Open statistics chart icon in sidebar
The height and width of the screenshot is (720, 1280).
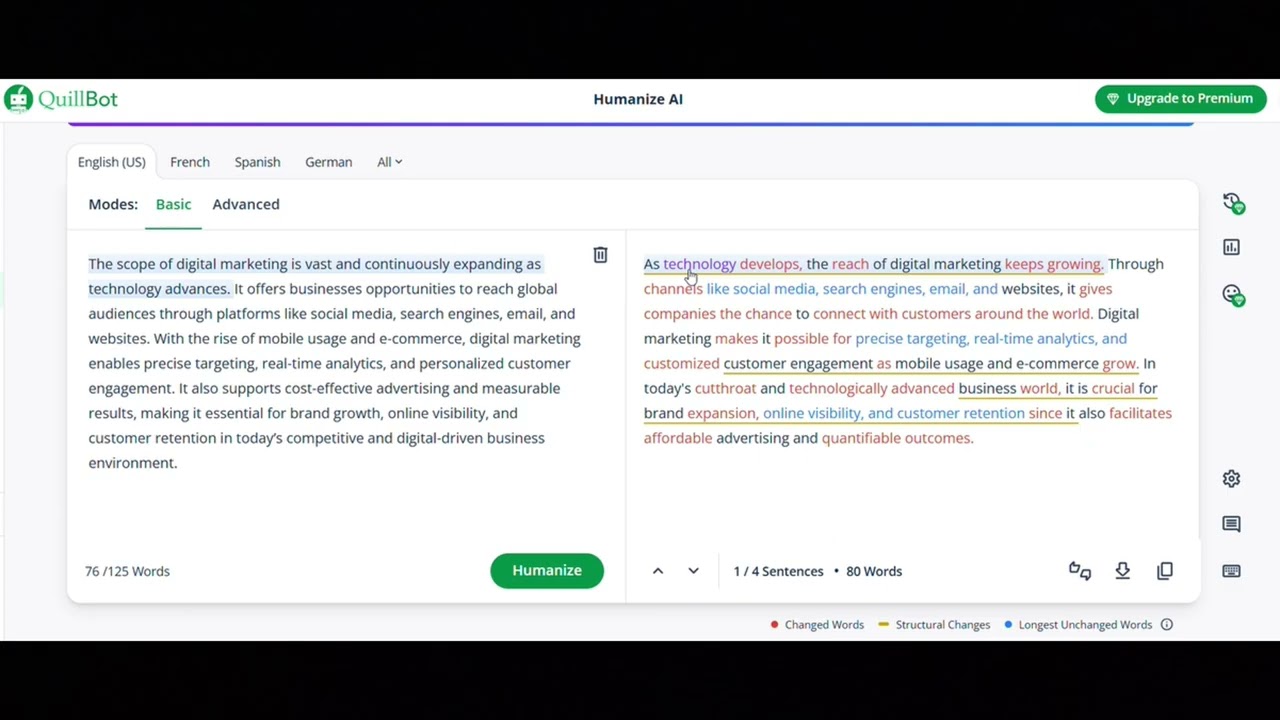pyautogui.click(x=1232, y=247)
